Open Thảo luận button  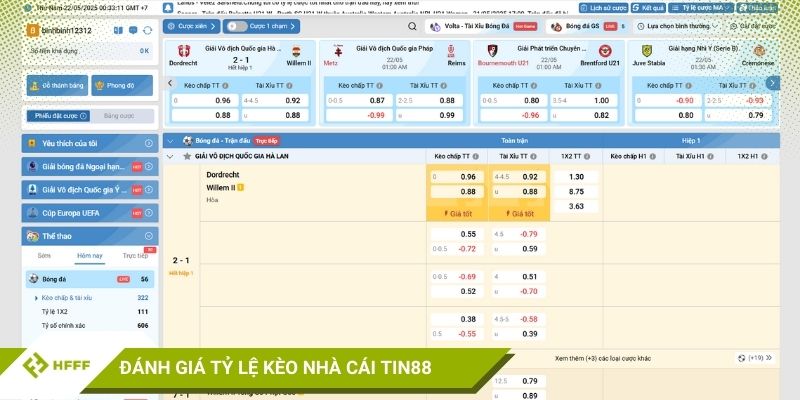point(757,8)
